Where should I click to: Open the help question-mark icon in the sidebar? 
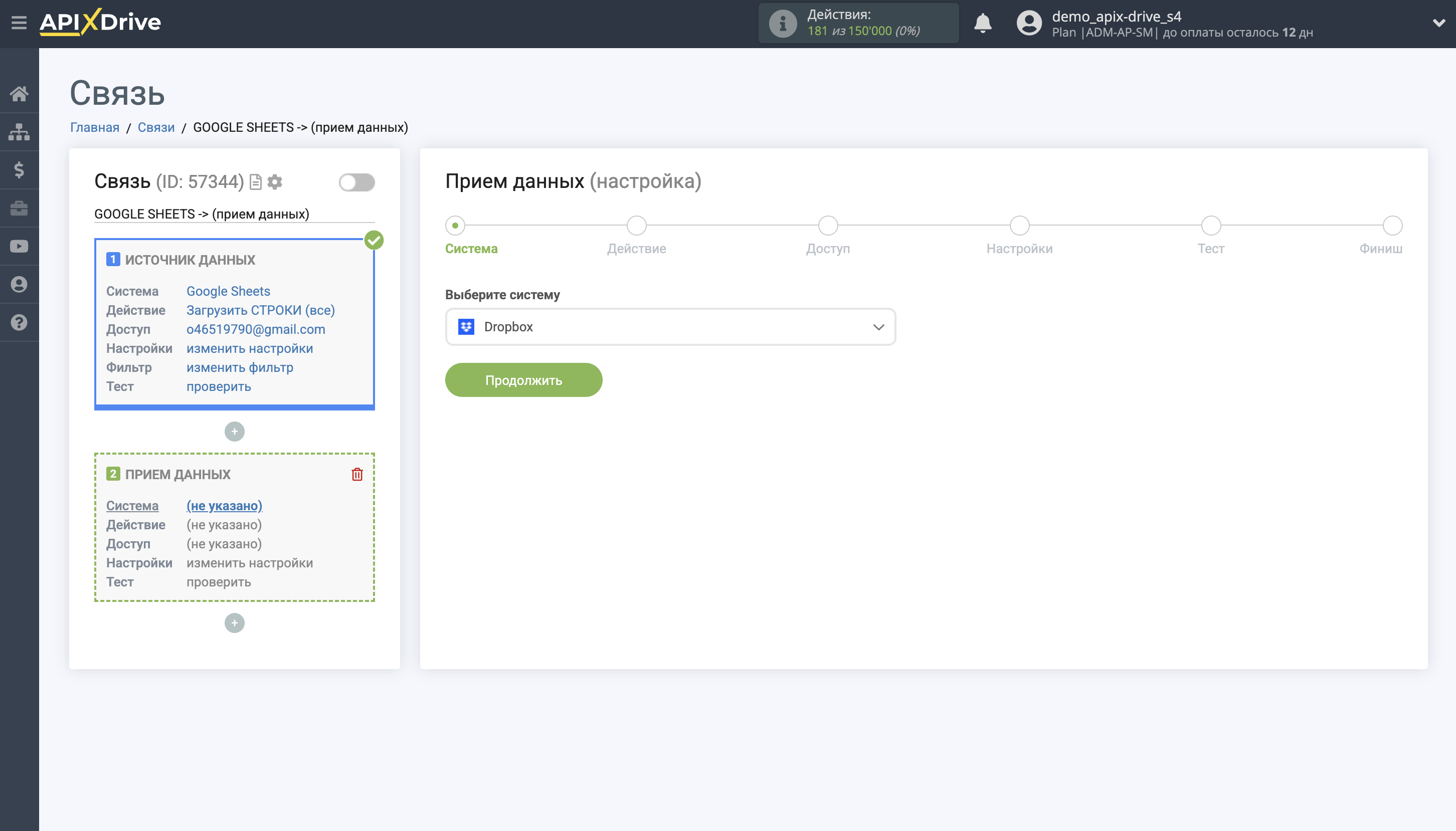[19, 322]
